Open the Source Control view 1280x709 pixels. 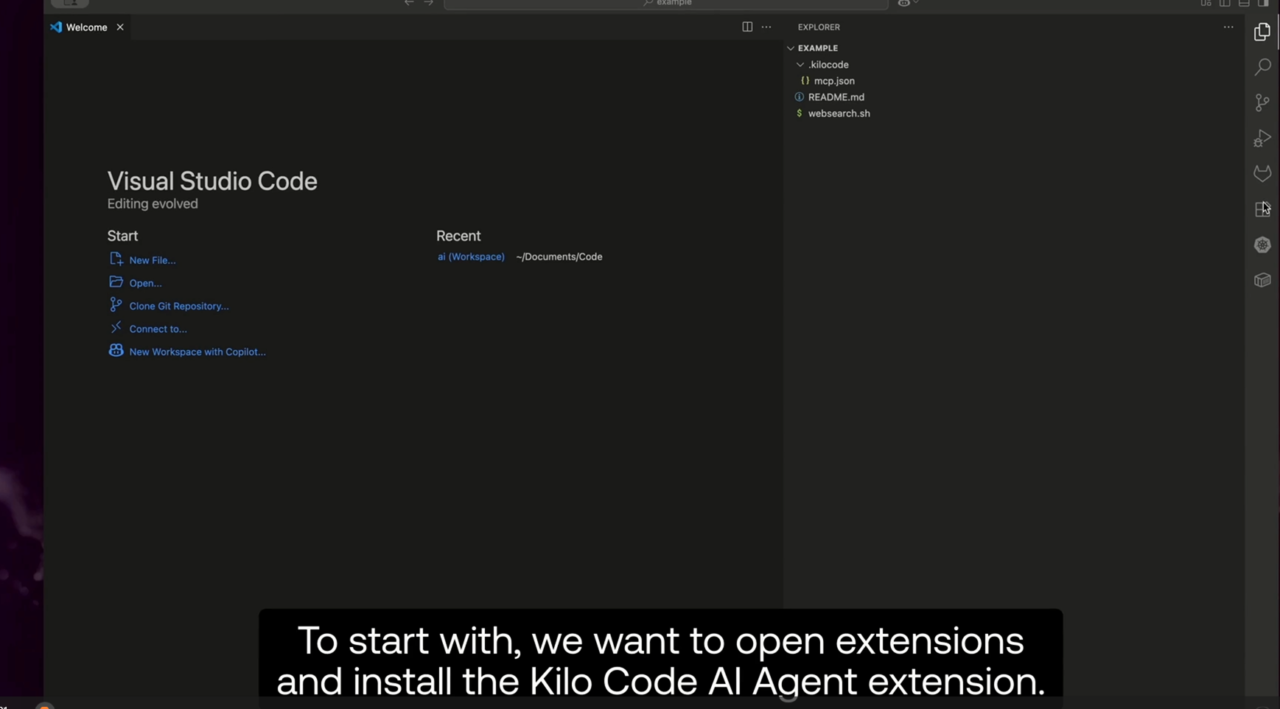[1262, 103]
